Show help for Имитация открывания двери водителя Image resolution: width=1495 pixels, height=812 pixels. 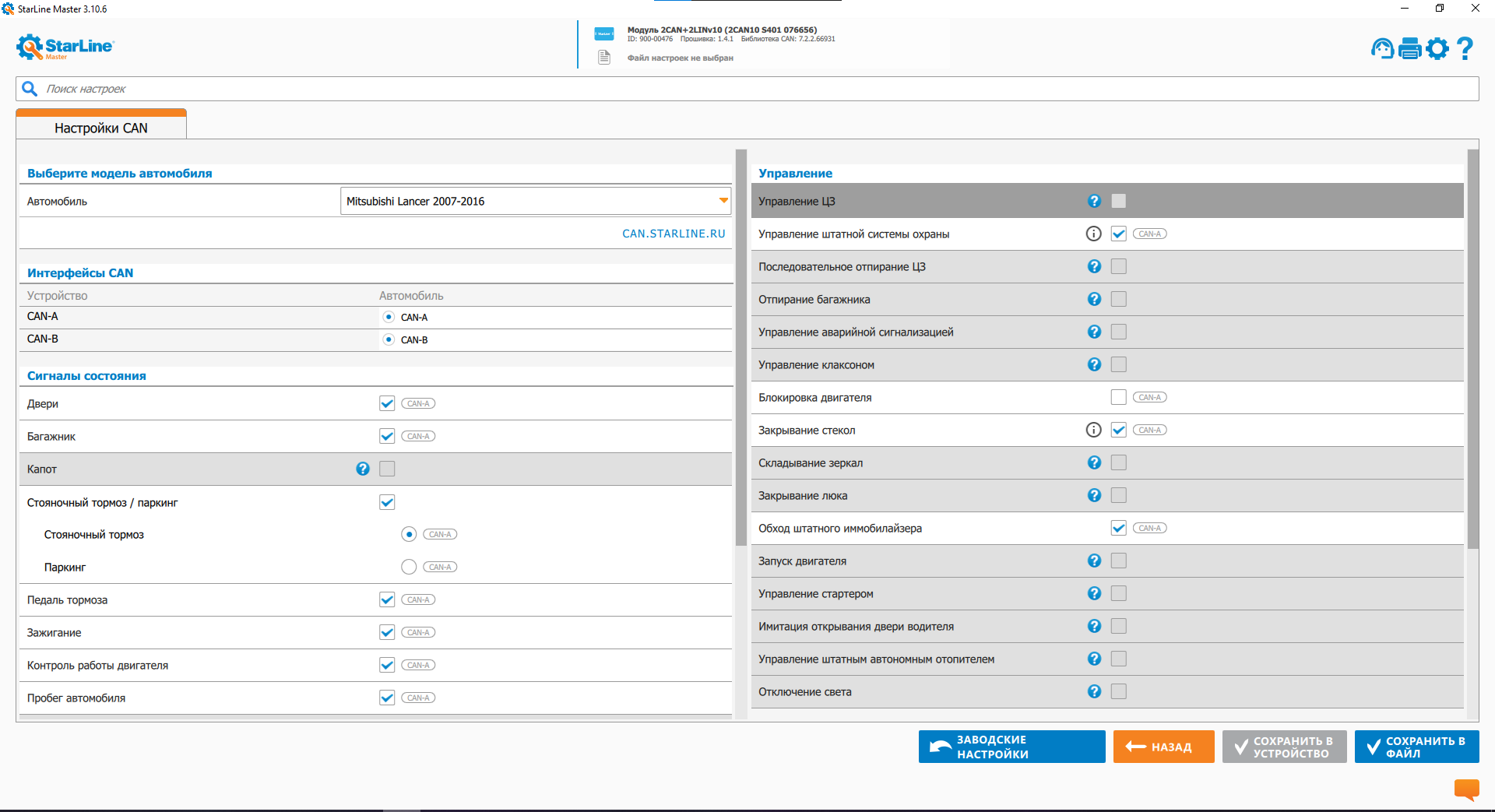point(1094,626)
